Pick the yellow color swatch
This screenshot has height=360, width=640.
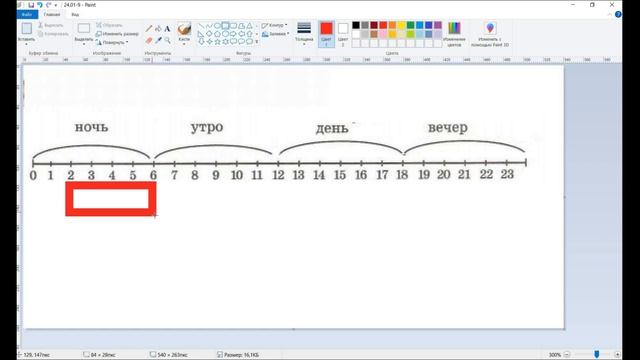coord(402,25)
